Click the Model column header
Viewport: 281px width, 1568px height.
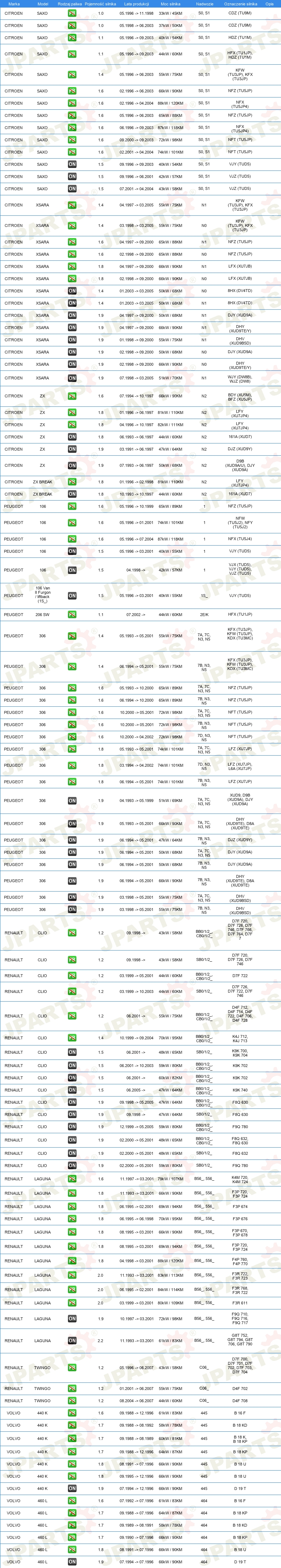click(x=42, y=4)
